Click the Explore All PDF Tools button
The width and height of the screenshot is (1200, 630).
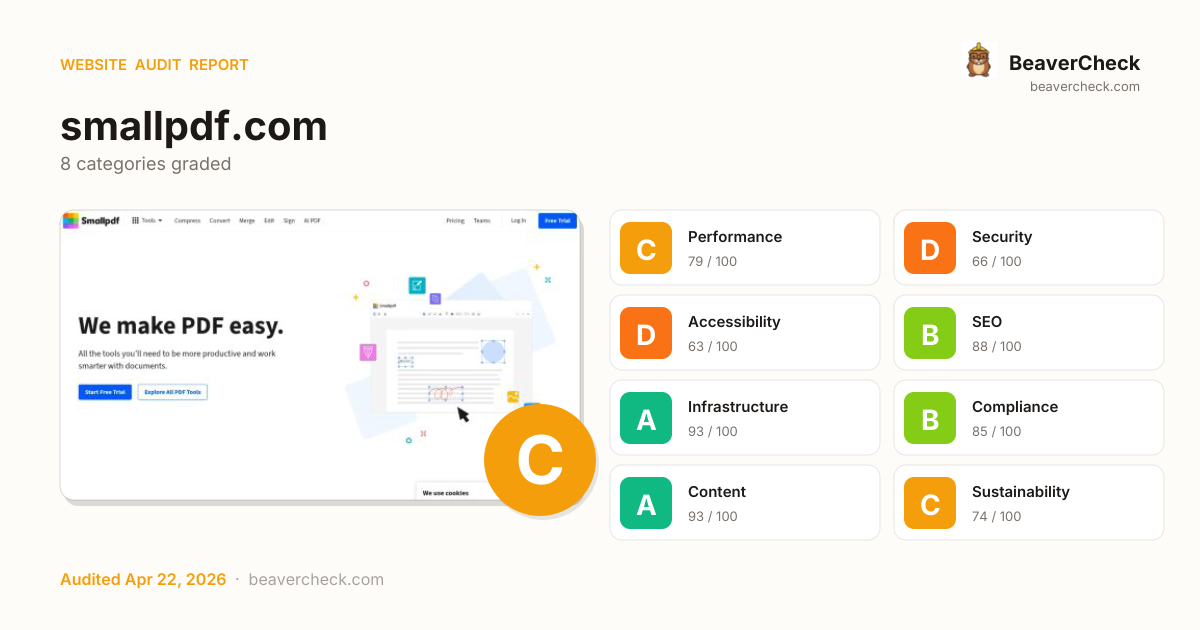click(172, 392)
